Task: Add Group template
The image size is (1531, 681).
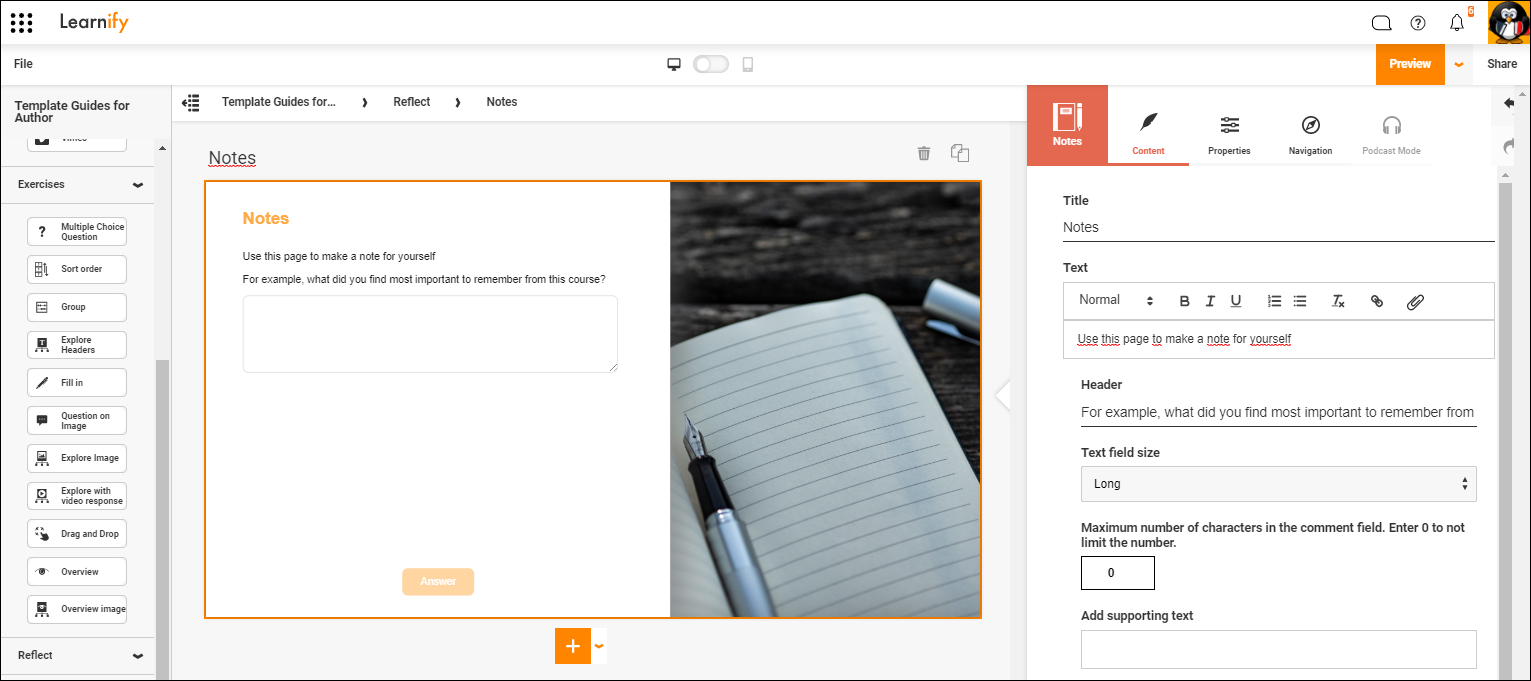Action: (77, 307)
